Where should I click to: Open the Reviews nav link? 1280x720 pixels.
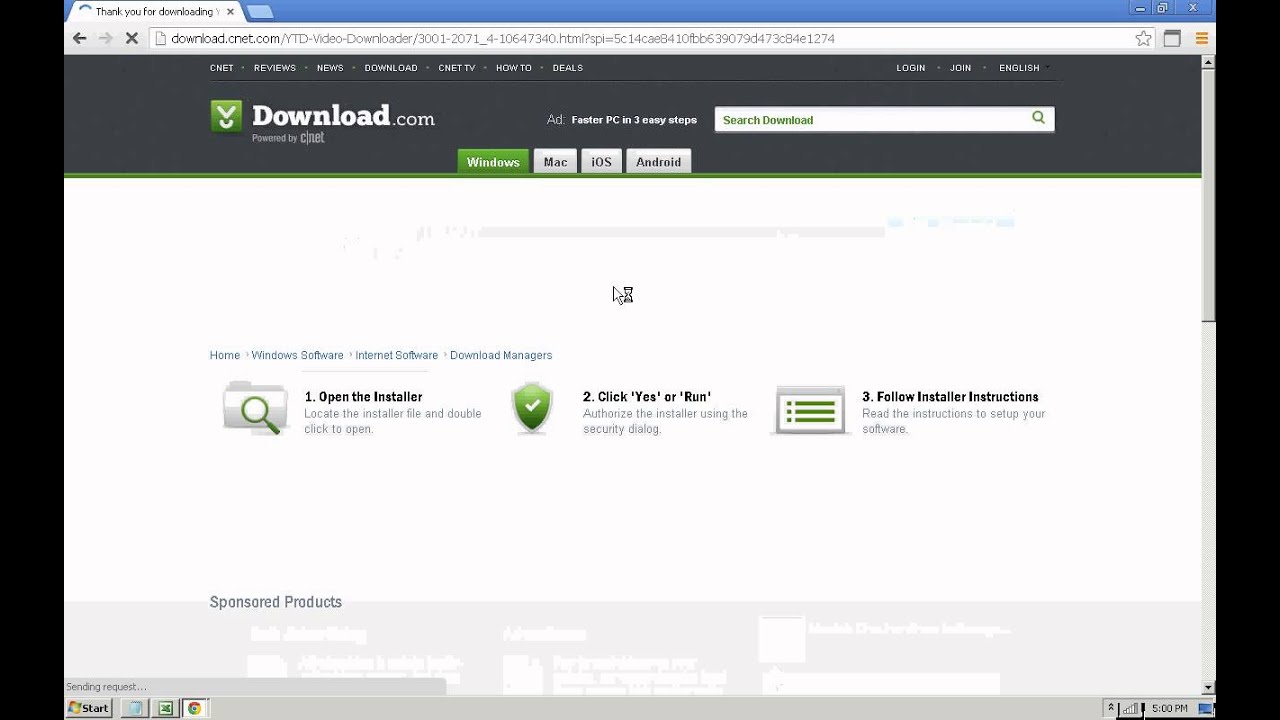pyautogui.click(x=275, y=68)
